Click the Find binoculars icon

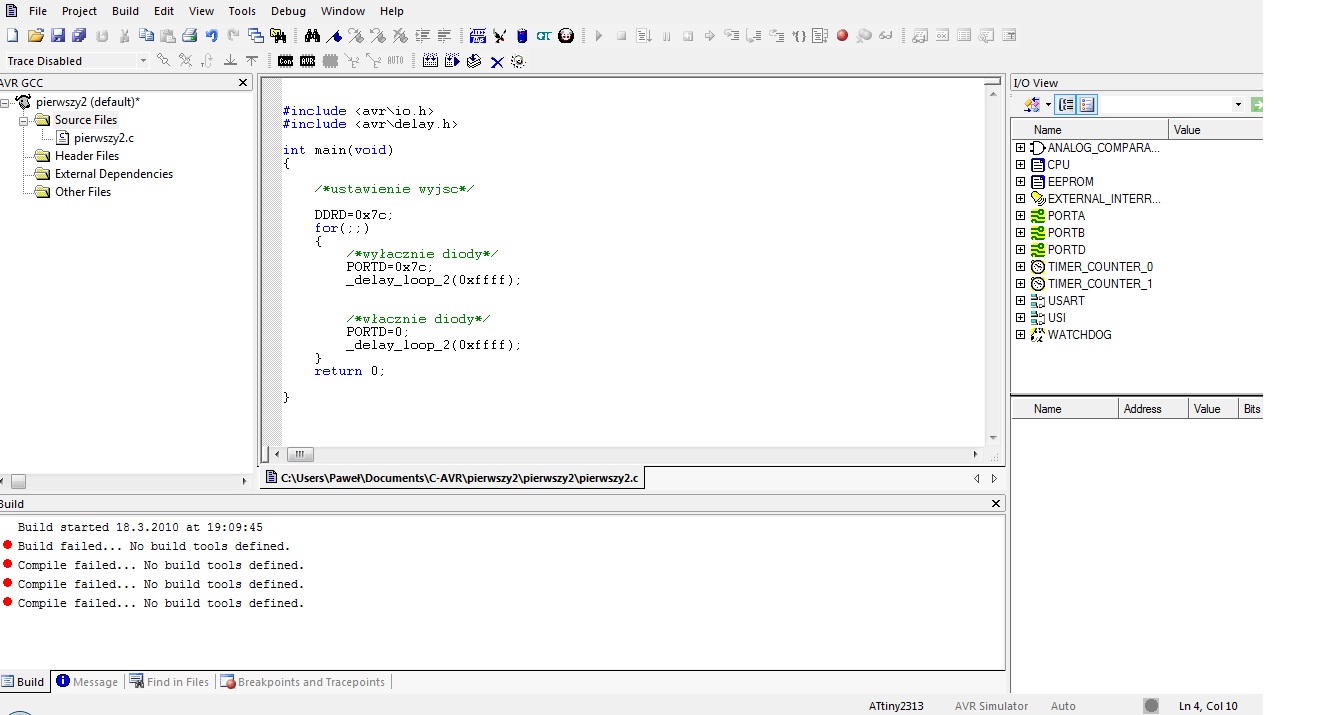click(312, 36)
